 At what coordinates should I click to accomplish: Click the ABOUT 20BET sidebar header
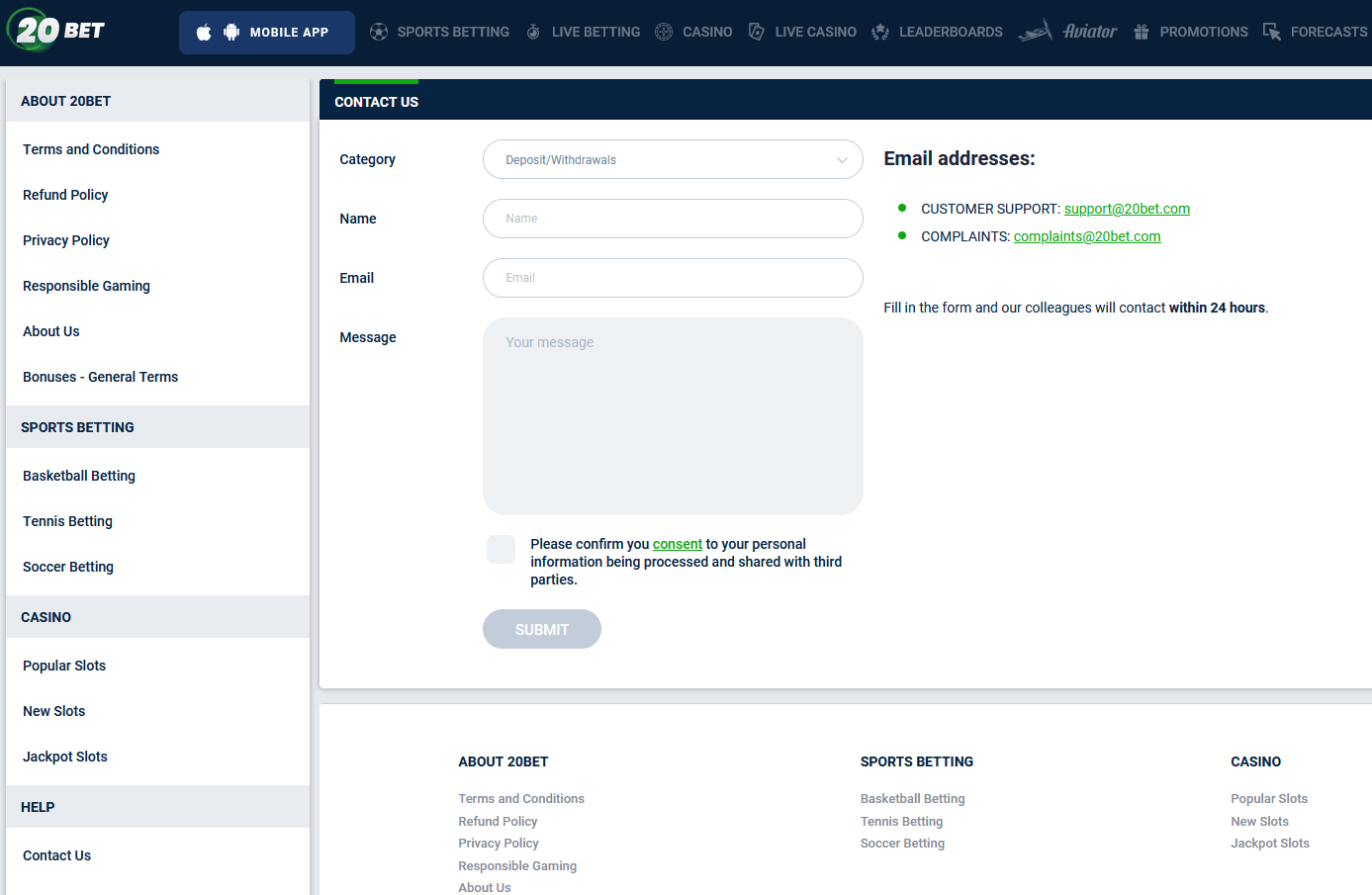pyautogui.click(x=158, y=101)
